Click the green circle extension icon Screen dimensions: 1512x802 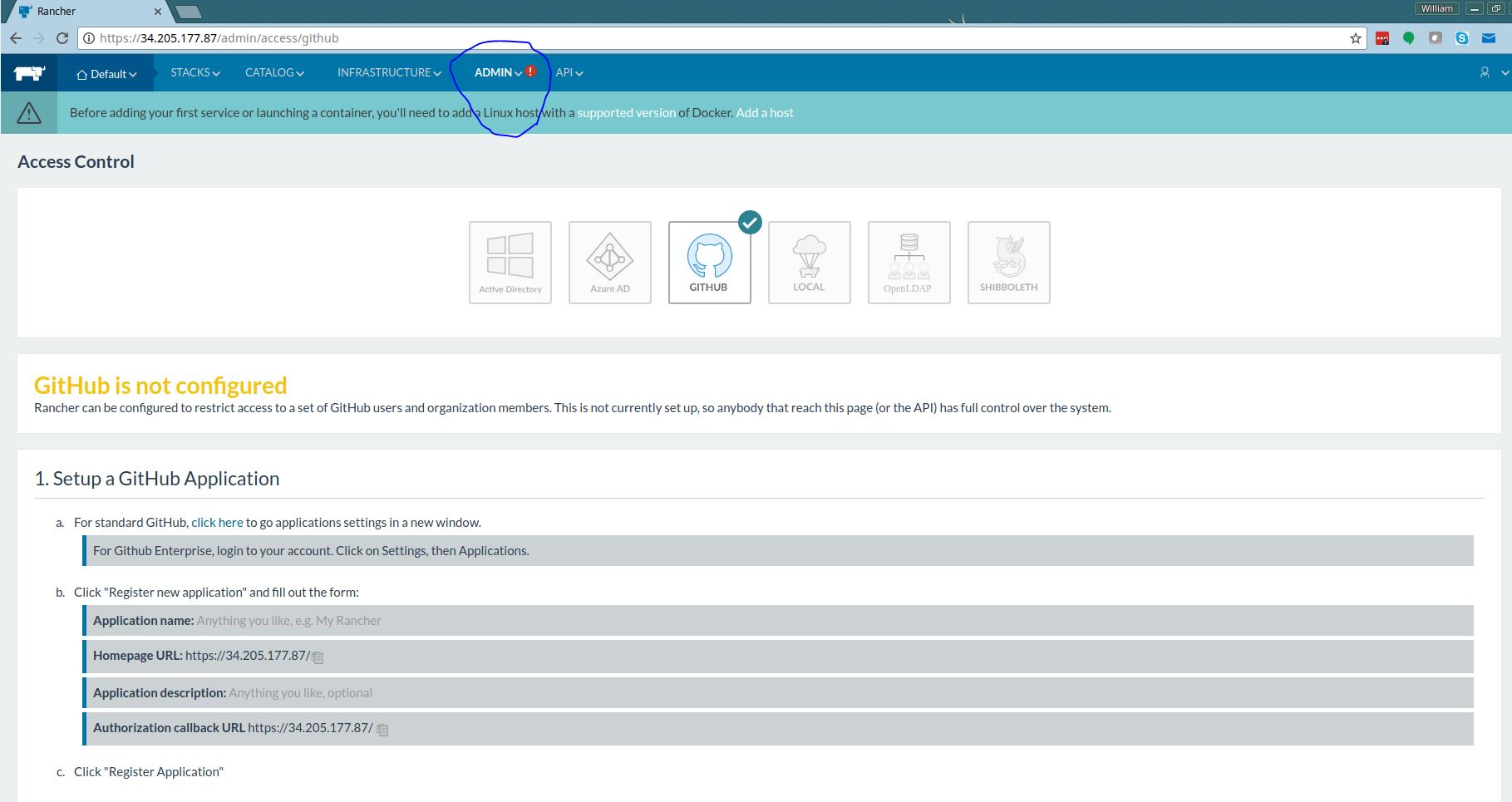[x=1409, y=38]
